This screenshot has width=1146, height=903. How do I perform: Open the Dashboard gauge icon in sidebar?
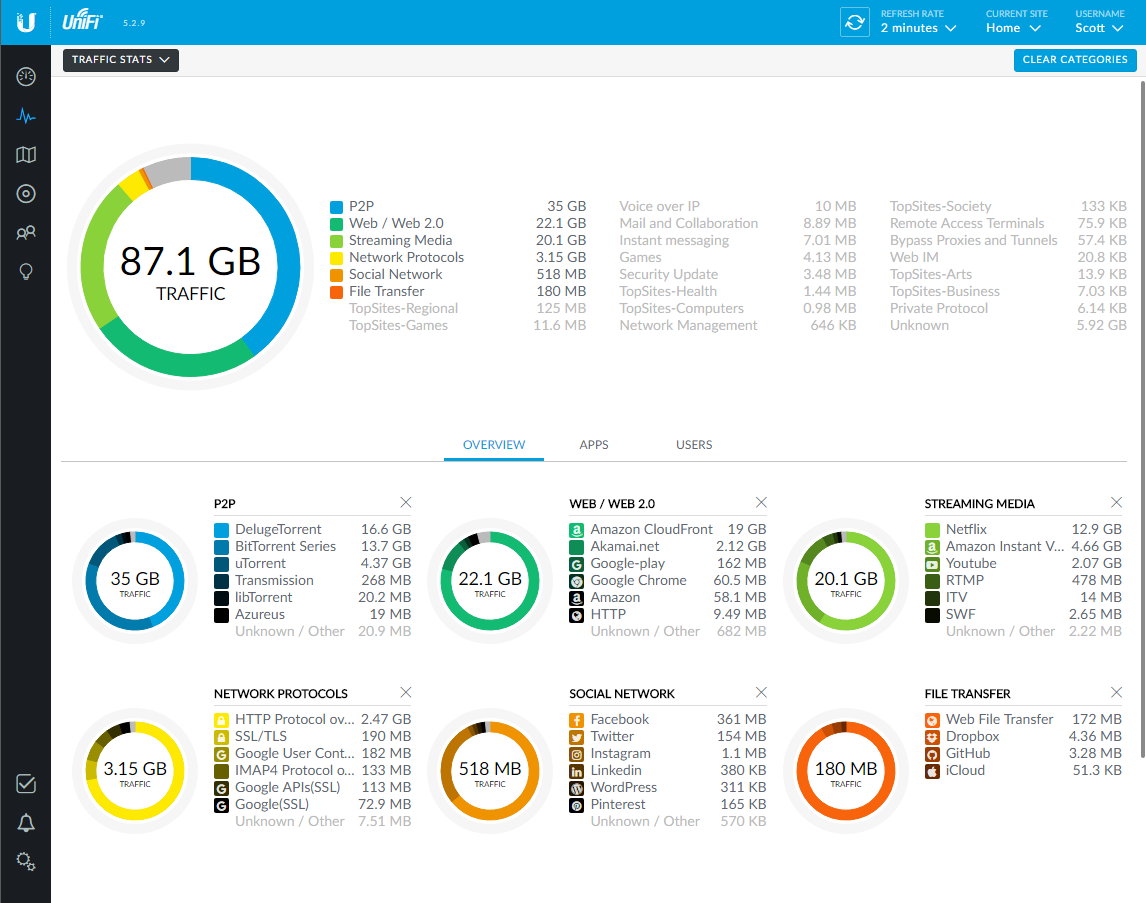26,77
